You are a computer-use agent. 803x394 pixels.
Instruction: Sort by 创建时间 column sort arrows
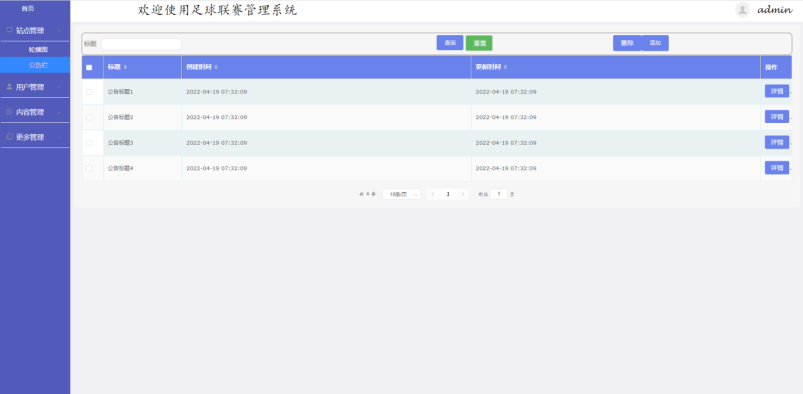pyautogui.click(x=216, y=67)
